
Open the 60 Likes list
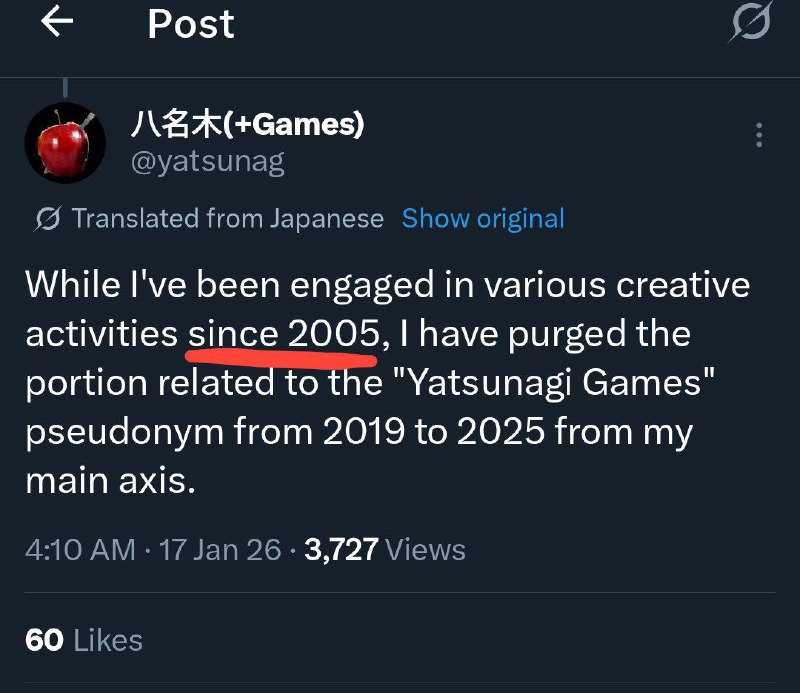click(x=84, y=640)
